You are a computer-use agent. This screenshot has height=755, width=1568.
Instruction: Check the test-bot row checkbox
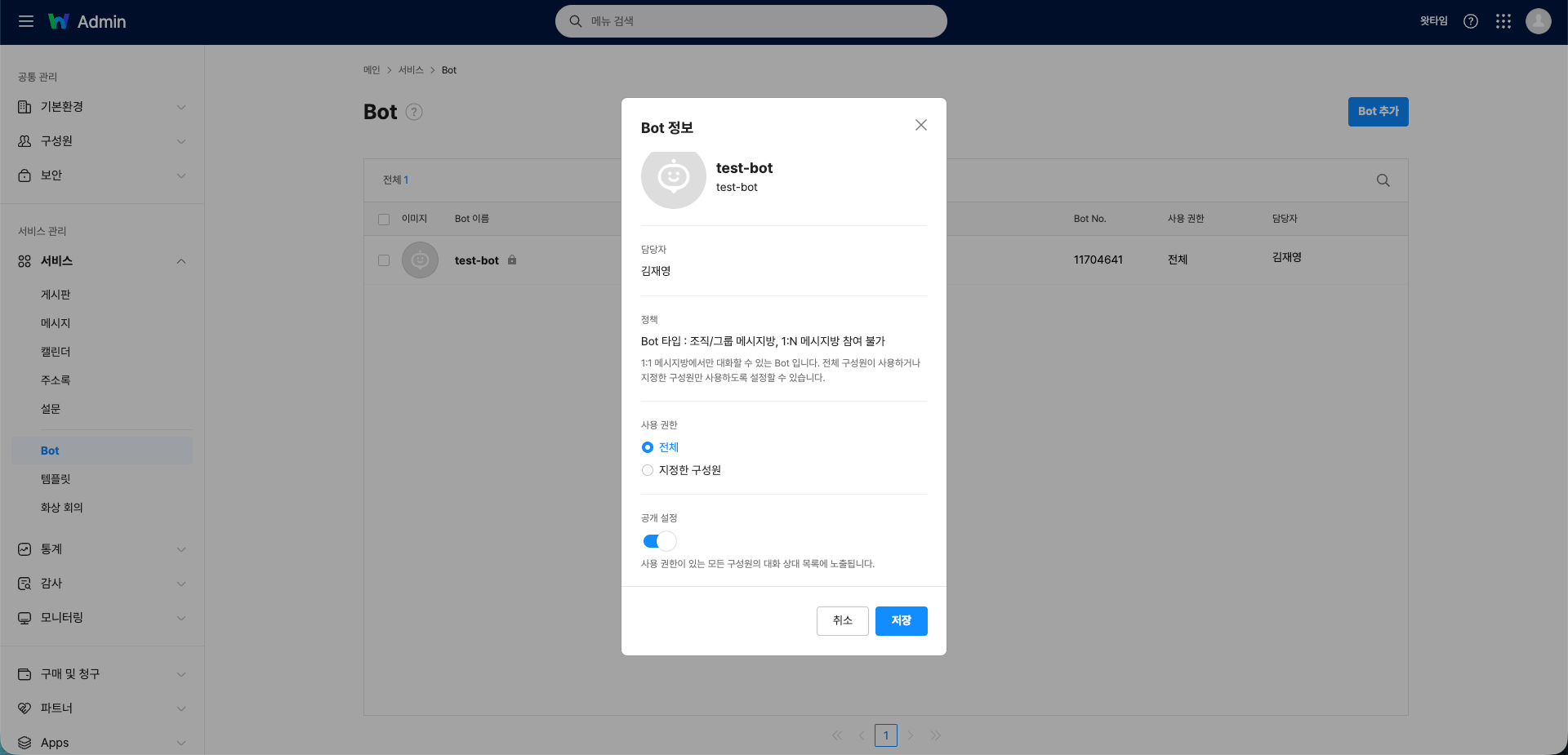(384, 260)
